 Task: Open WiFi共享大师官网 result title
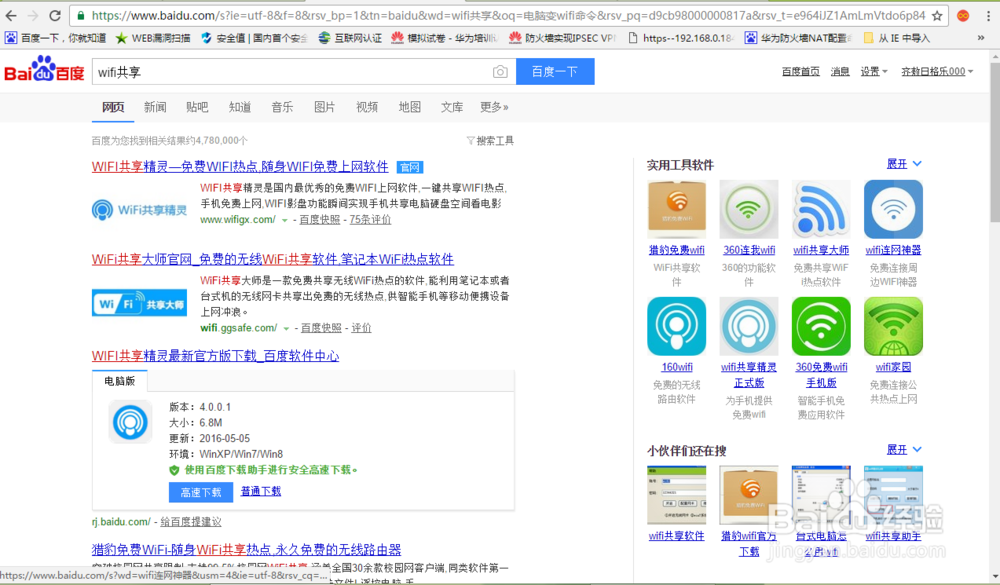point(272,259)
